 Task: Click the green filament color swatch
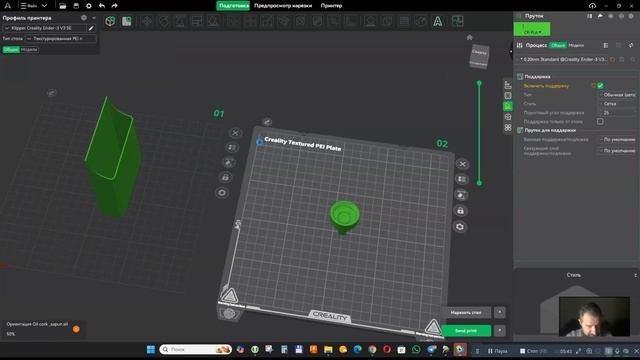532,29
